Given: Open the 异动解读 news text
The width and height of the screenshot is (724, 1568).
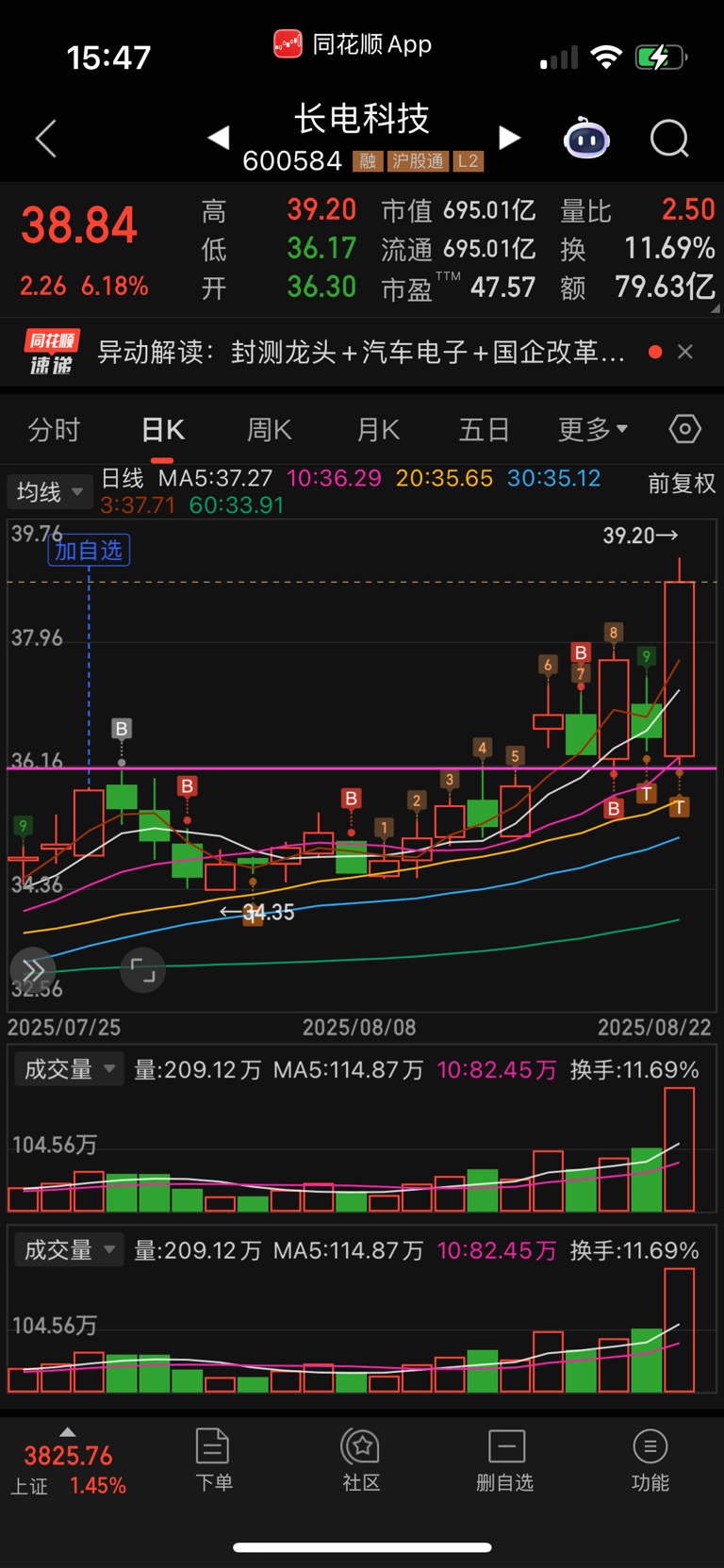Looking at the screenshot, I should pos(361,352).
